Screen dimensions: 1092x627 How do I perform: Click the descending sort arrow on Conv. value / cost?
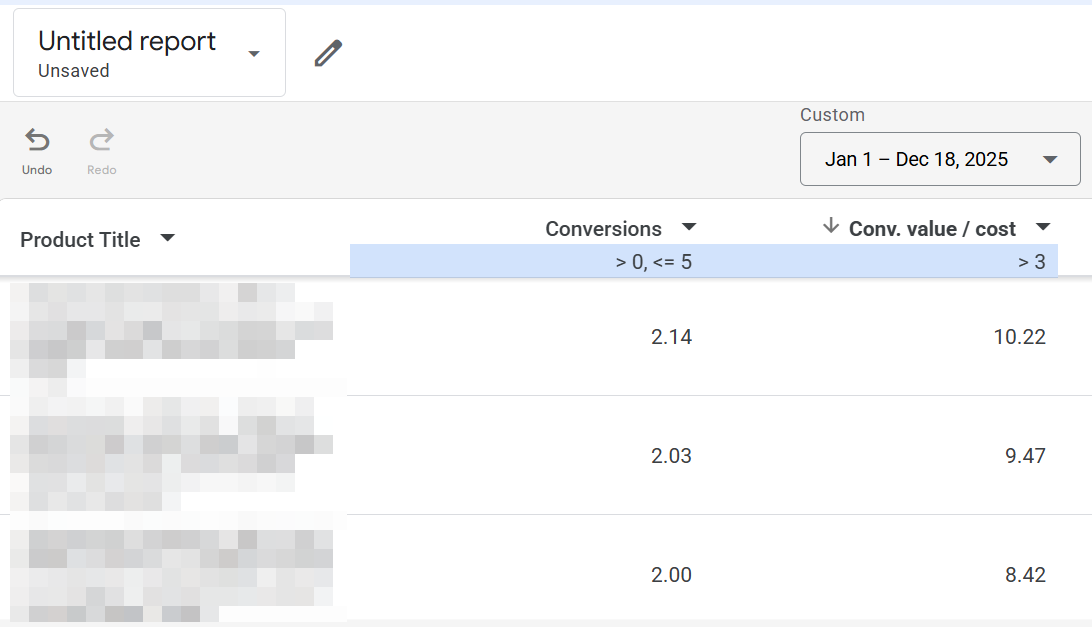830,226
